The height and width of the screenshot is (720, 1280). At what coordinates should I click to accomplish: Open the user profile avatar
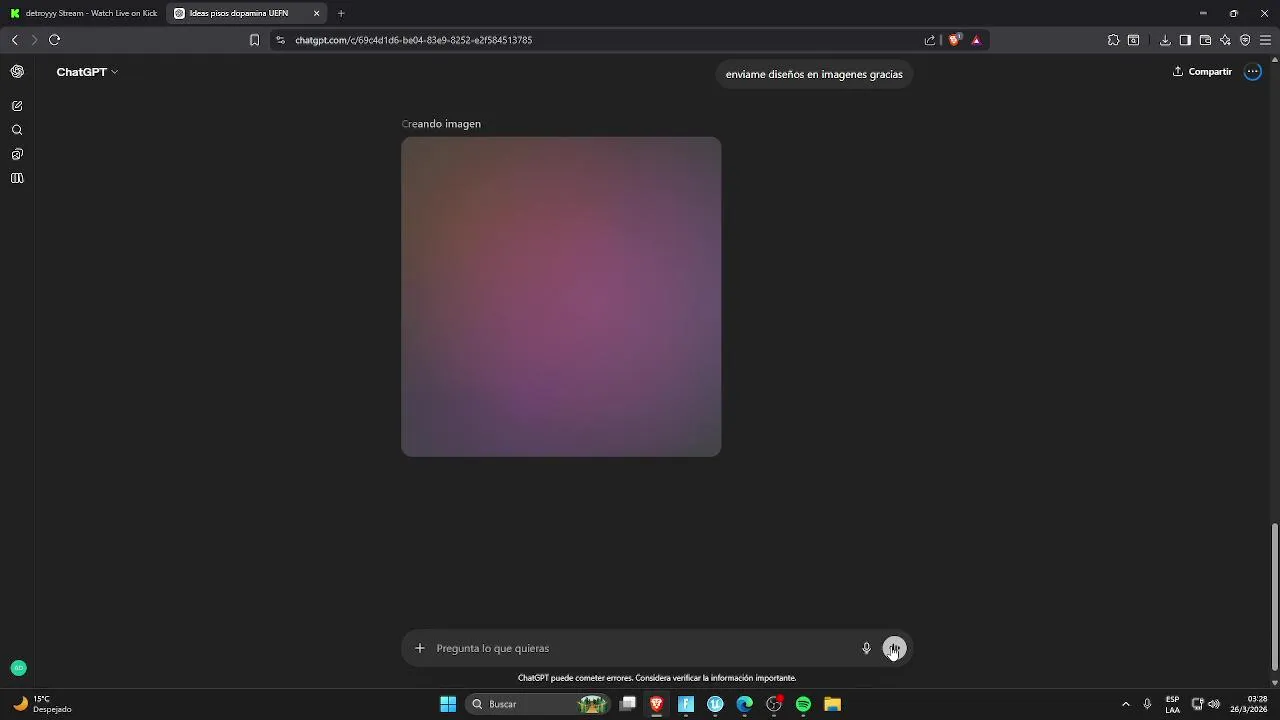click(18, 668)
